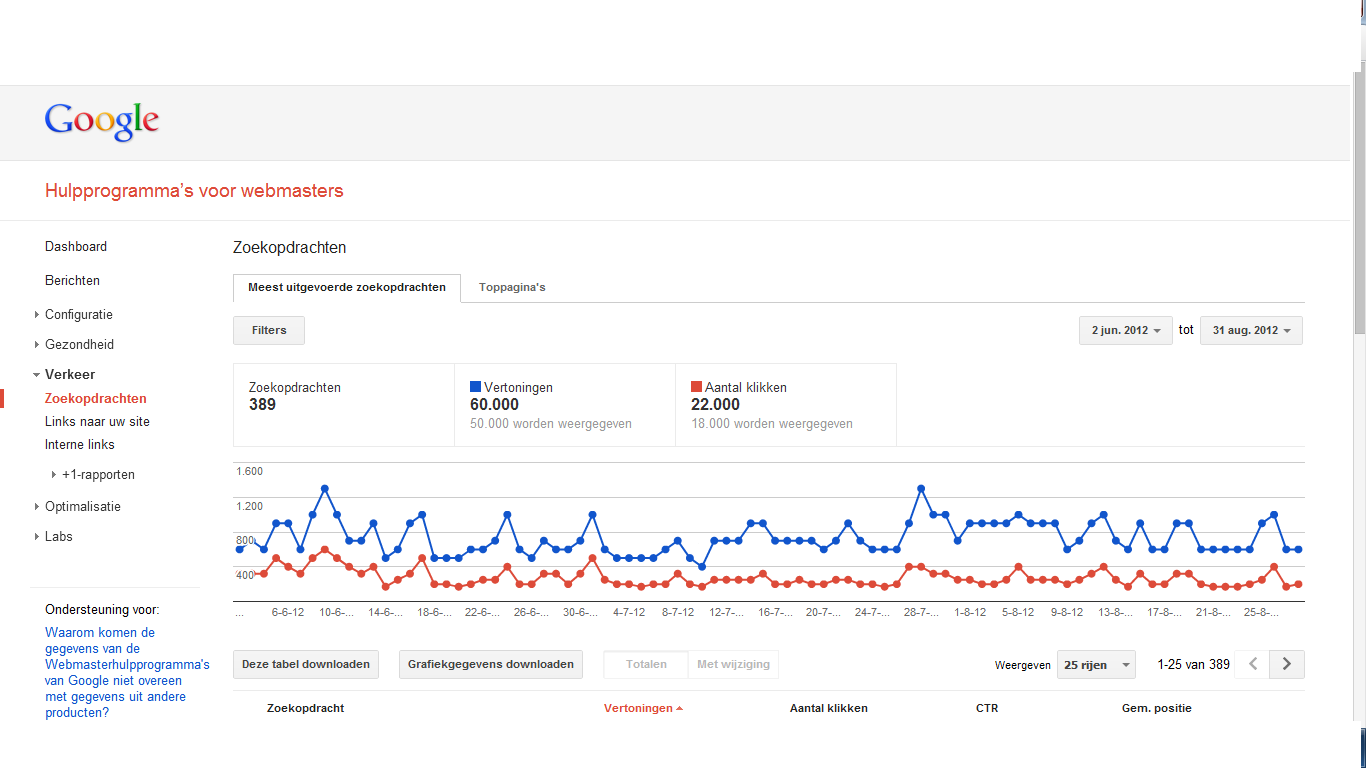The image size is (1366, 768).
Task: Open the Hulpprogramma's voor webmasters link
Action: click(194, 191)
